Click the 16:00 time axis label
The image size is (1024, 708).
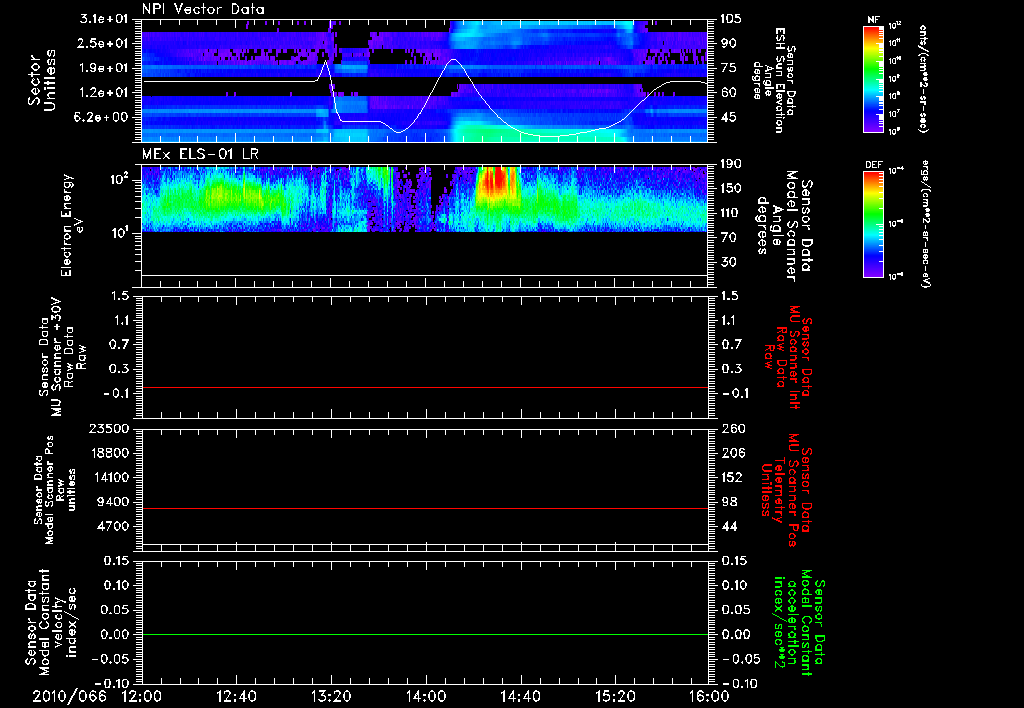(709, 696)
